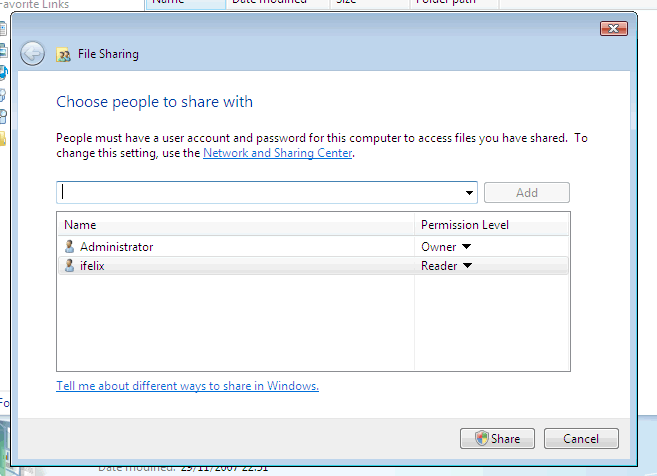Open the Reader permission dropdown for ifelix
657x476 pixels.
(x=467, y=266)
